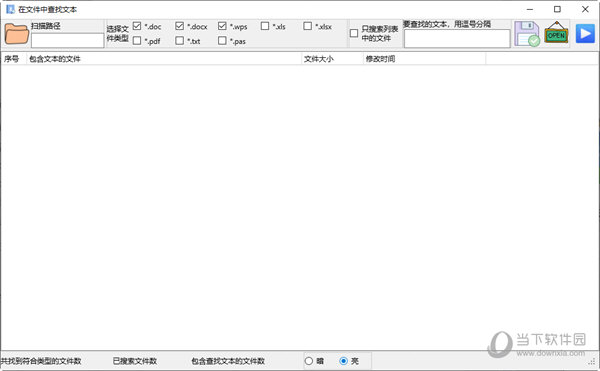
Task: Check the *.txt file type
Action: click(x=179, y=41)
